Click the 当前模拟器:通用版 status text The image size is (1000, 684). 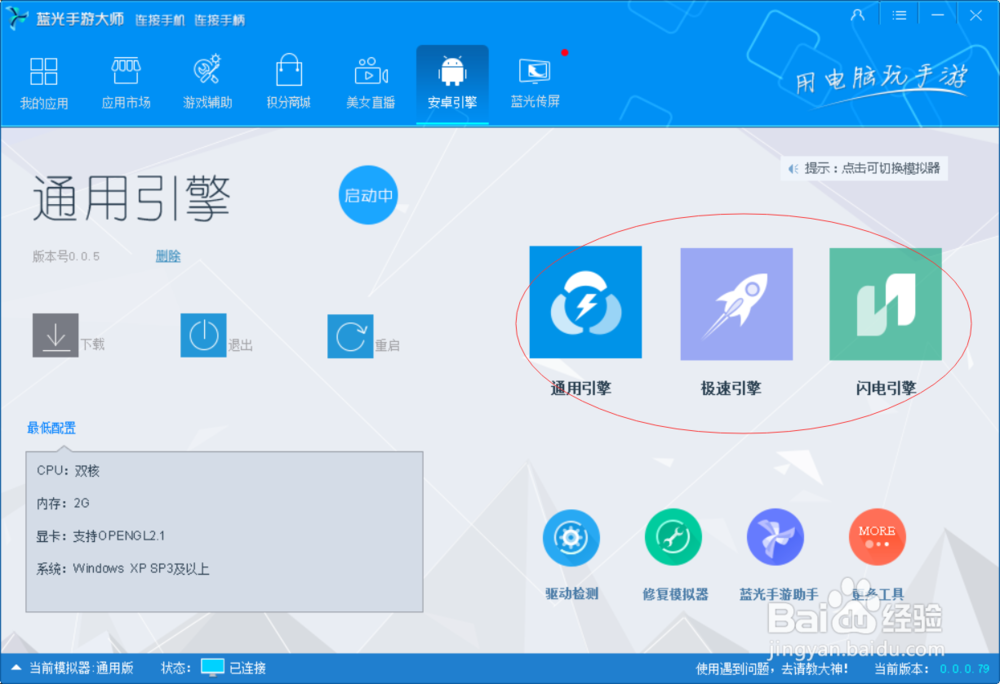click(x=82, y=667)
